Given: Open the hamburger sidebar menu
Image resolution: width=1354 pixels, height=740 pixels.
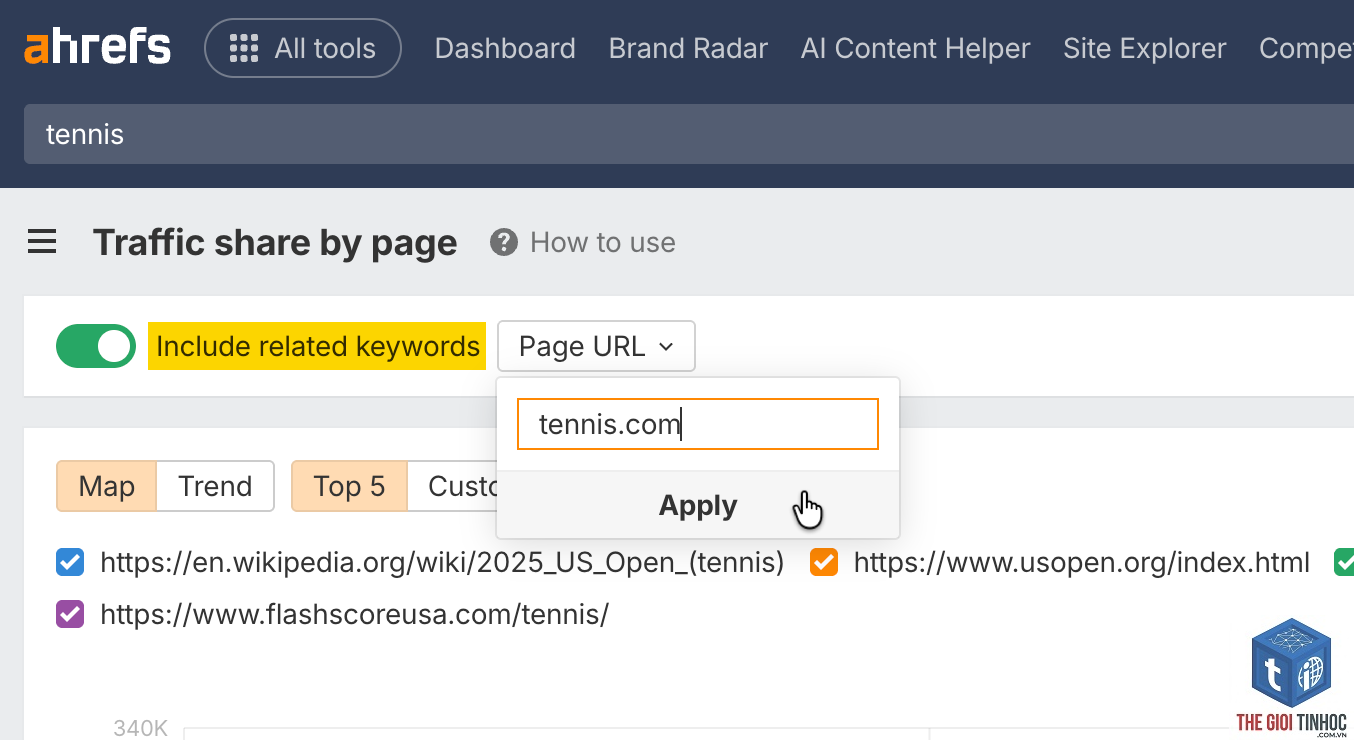Looking at the screenshot, I should pyautogui.click(x=42, y=242).
